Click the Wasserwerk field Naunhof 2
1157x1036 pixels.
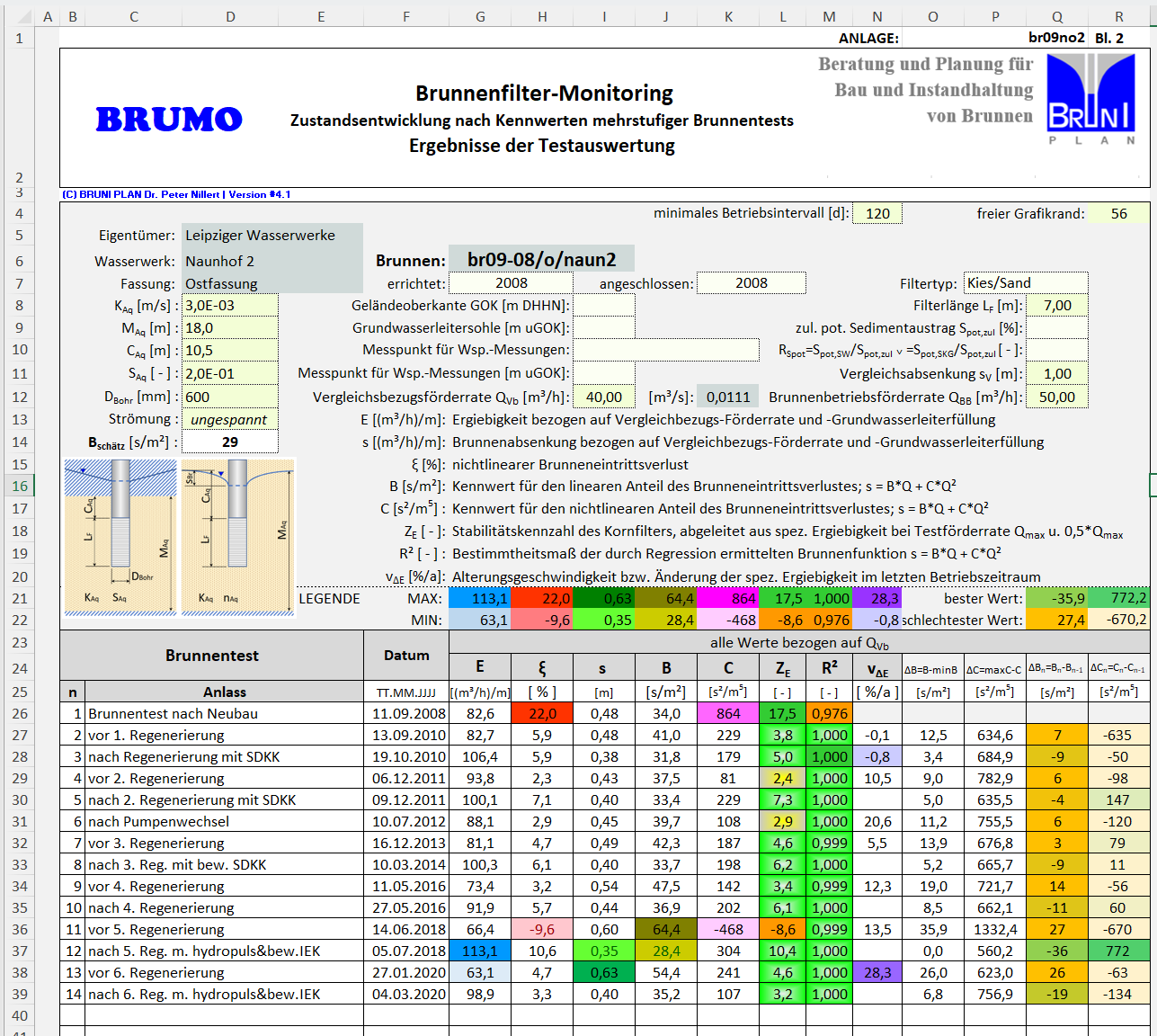click(272, 261)
